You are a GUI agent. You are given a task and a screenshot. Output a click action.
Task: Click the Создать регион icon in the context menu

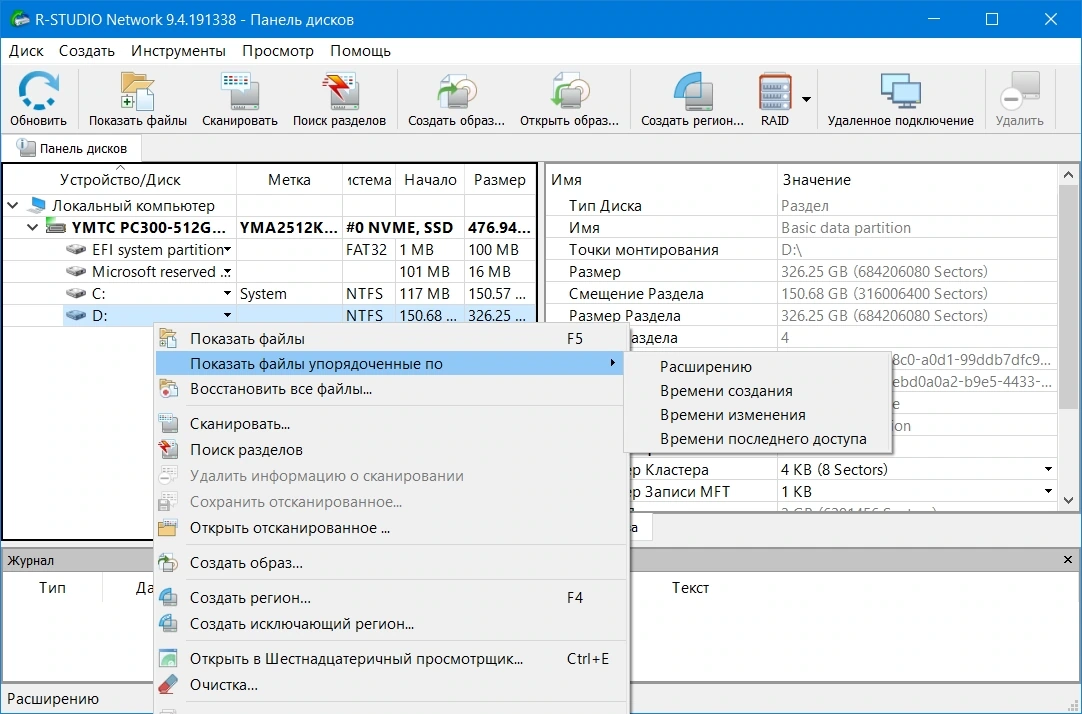tap(168, 597)
